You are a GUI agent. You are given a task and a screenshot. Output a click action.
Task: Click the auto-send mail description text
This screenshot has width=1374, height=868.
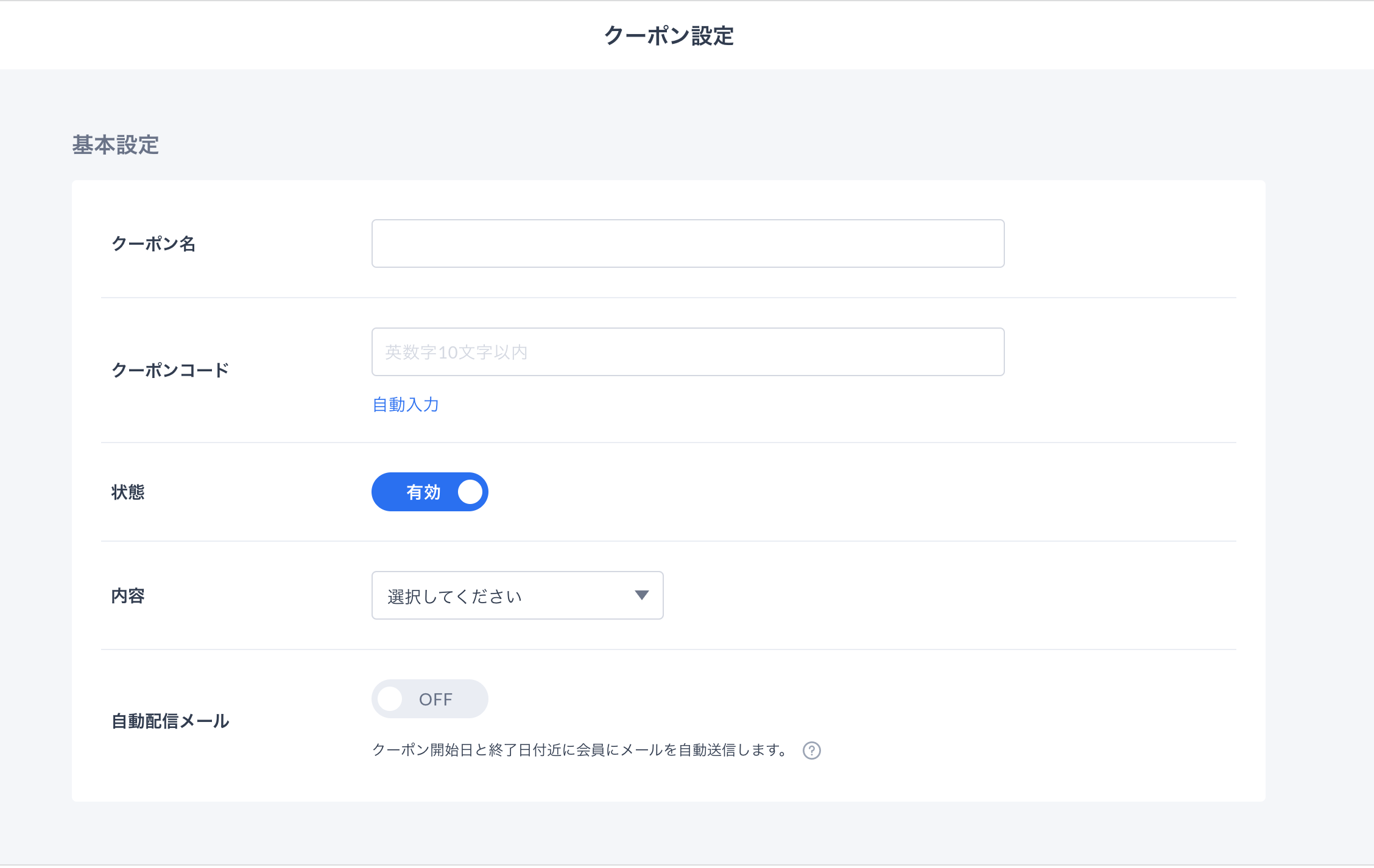coord(581,751)
